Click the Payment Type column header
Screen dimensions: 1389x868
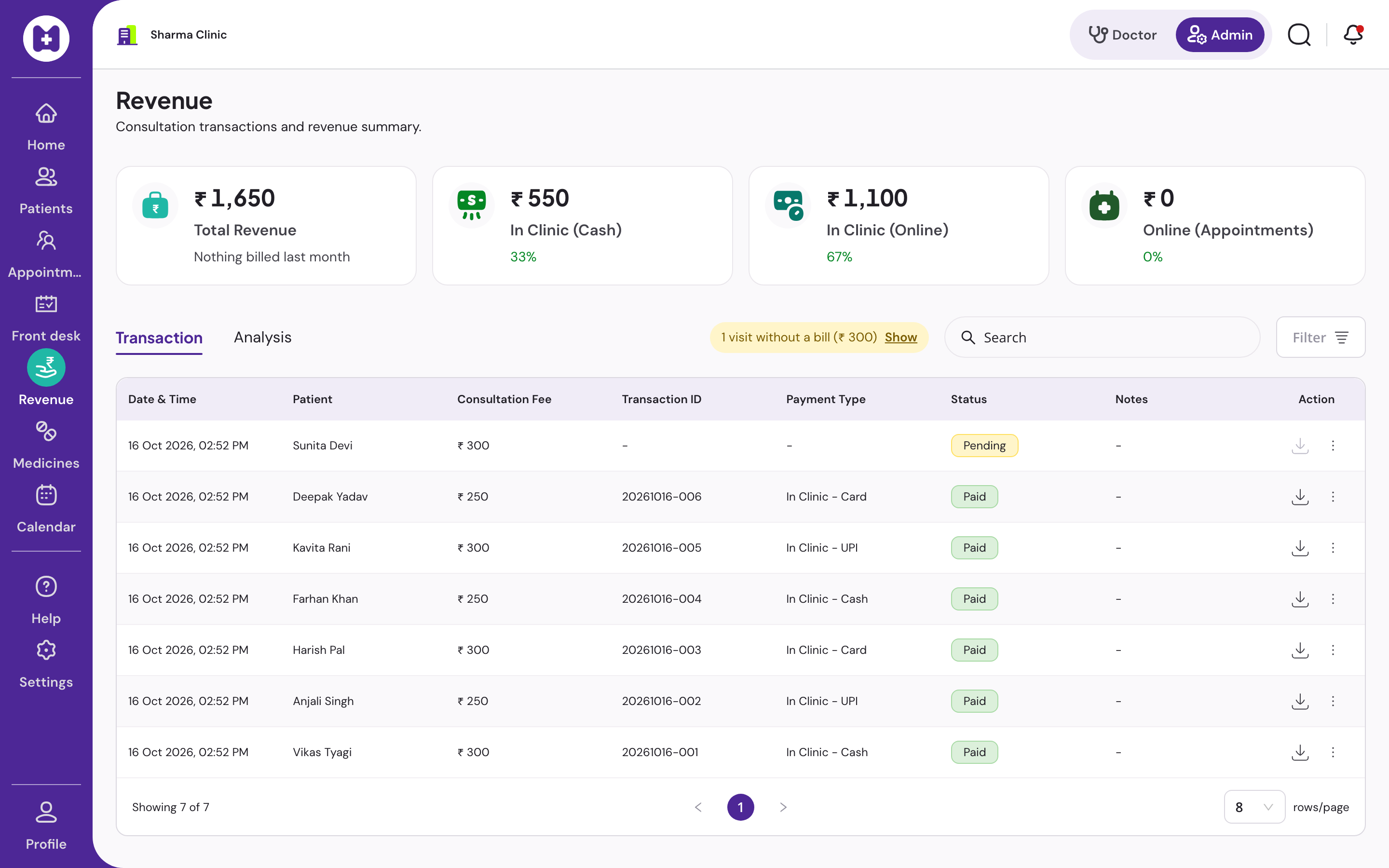[825, 399]
